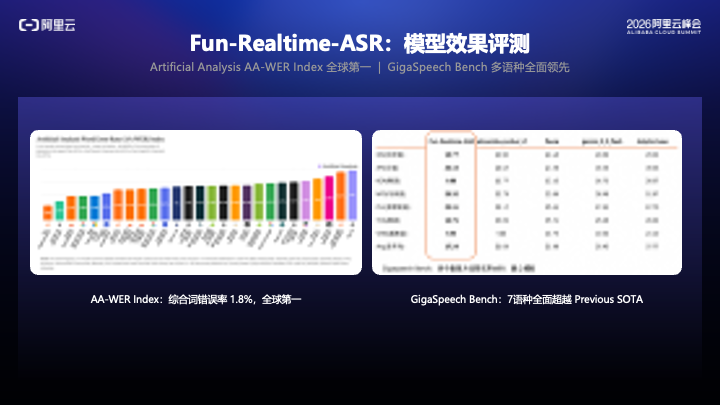720x405 pixels.
Task: Click caption GigaSpeech Bench：7语种全面超越 Previous SOTA
Action: tap(527, 299)
